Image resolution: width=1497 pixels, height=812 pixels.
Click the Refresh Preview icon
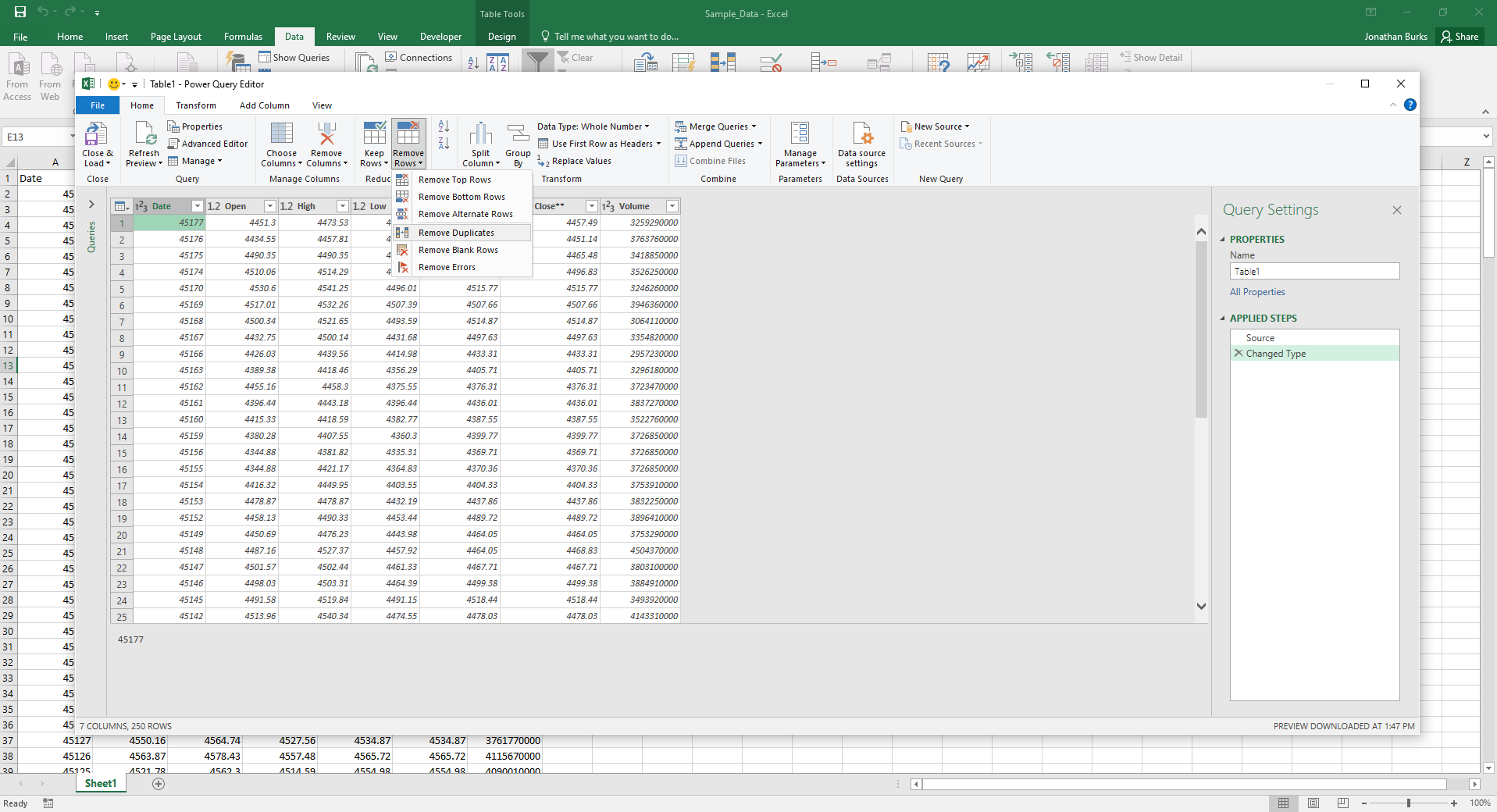coord(144,134)
